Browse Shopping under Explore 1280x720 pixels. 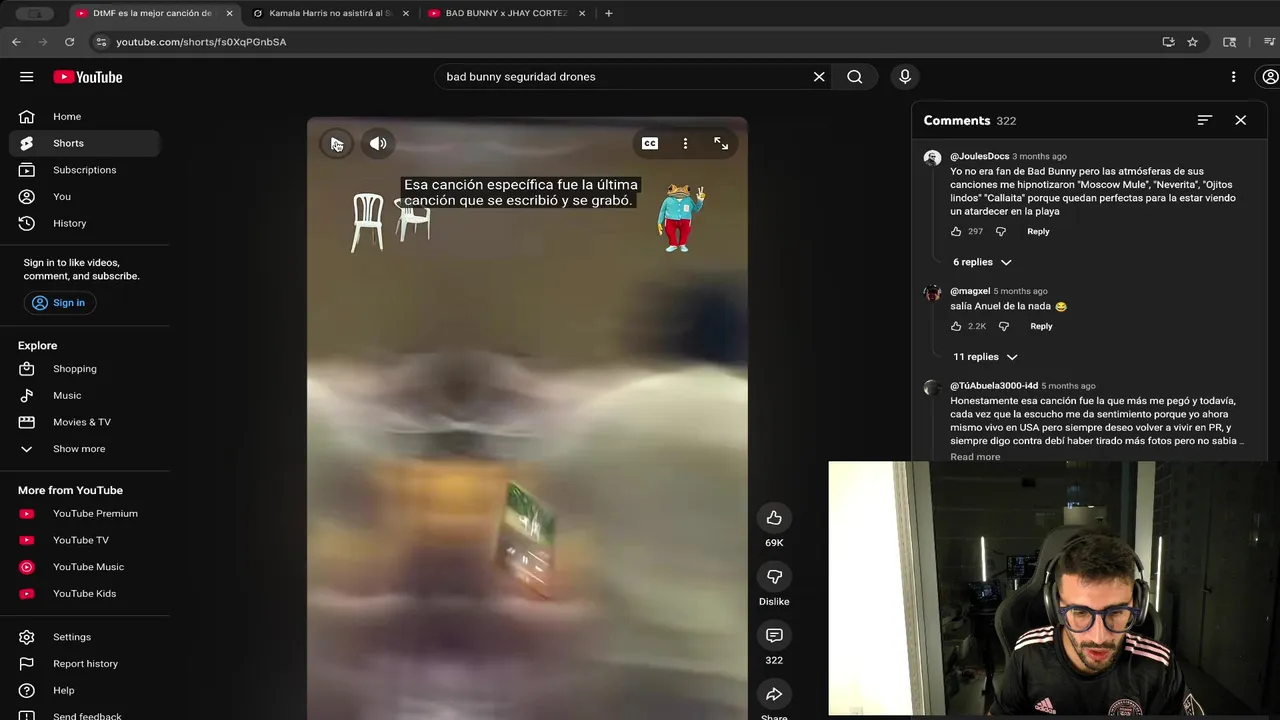click(x=85, y=369)
